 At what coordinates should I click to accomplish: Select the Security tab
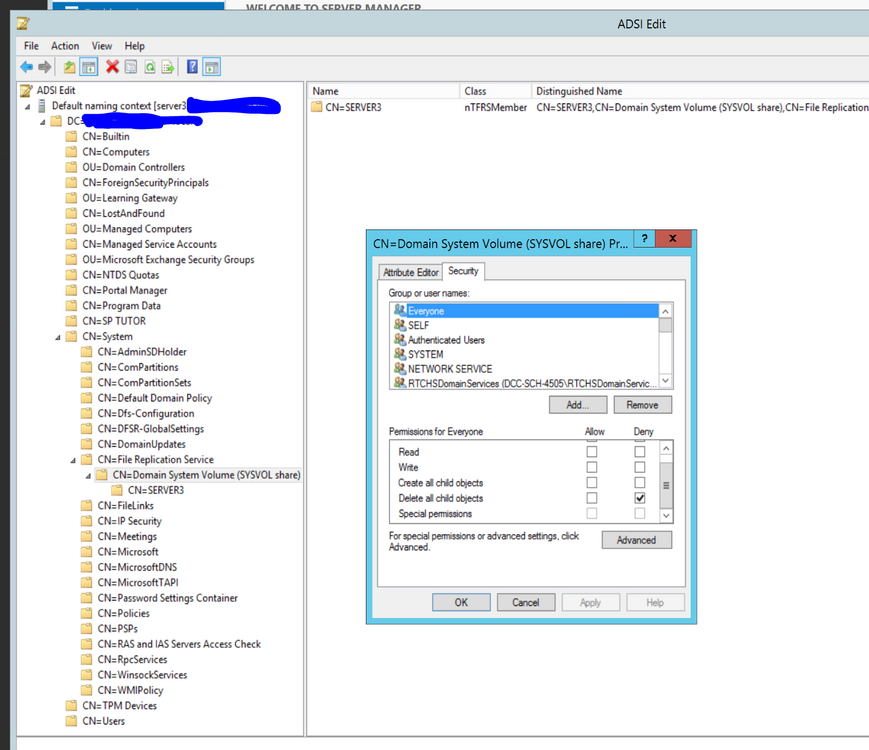coord(463,271)
